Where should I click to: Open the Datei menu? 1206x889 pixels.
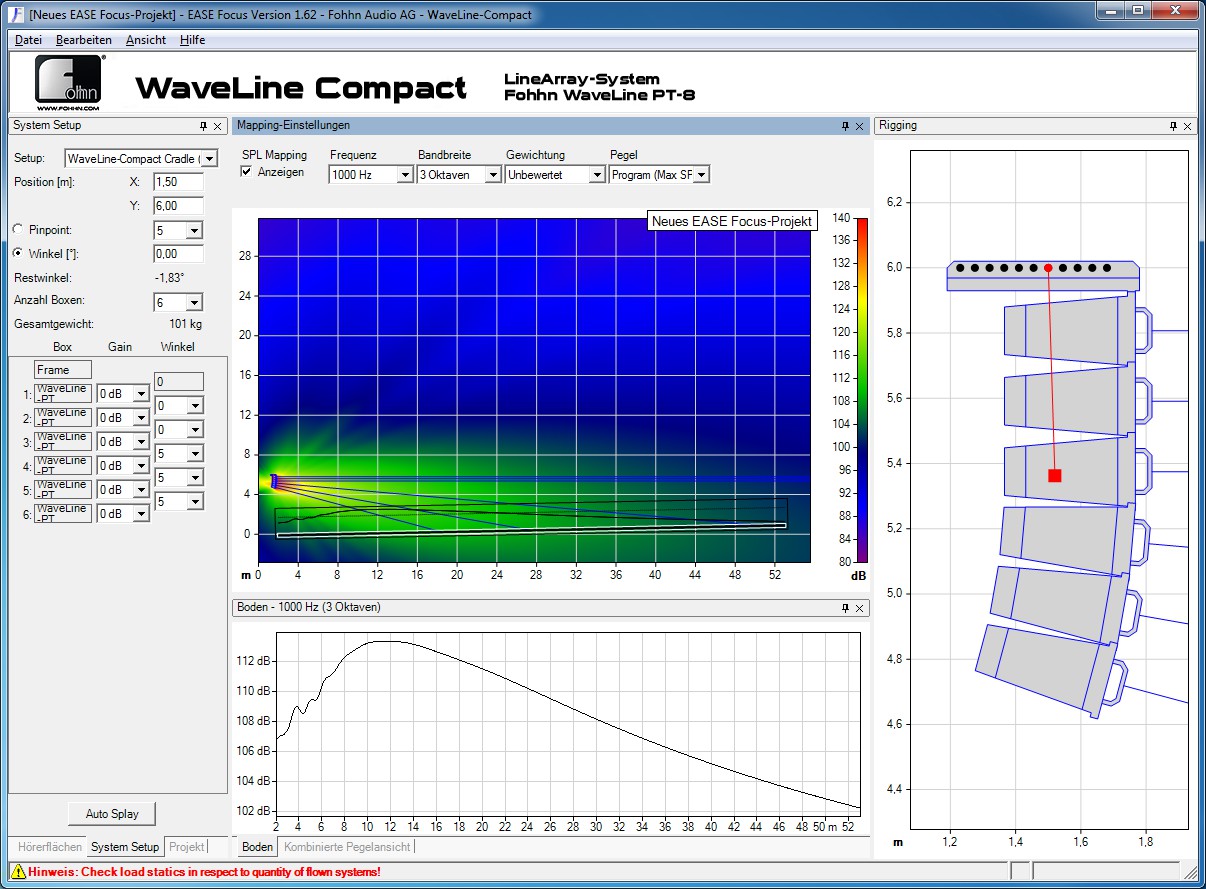(29, 40)
